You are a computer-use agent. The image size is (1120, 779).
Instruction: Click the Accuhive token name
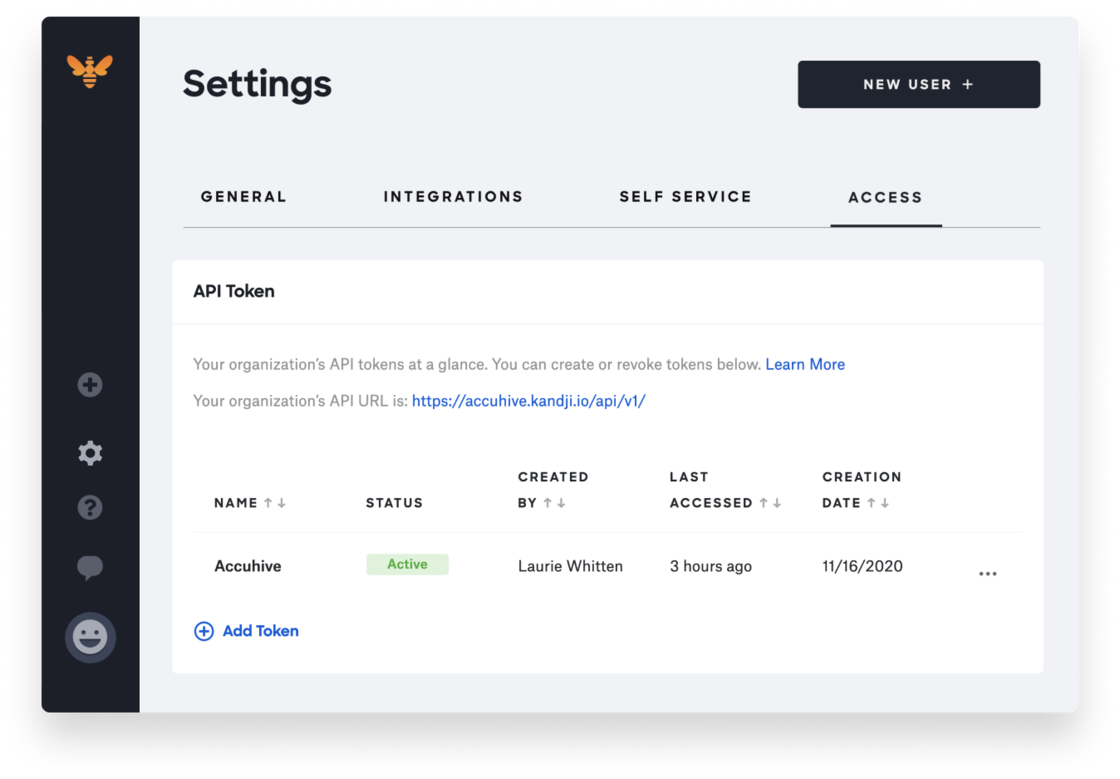[248, 566]
